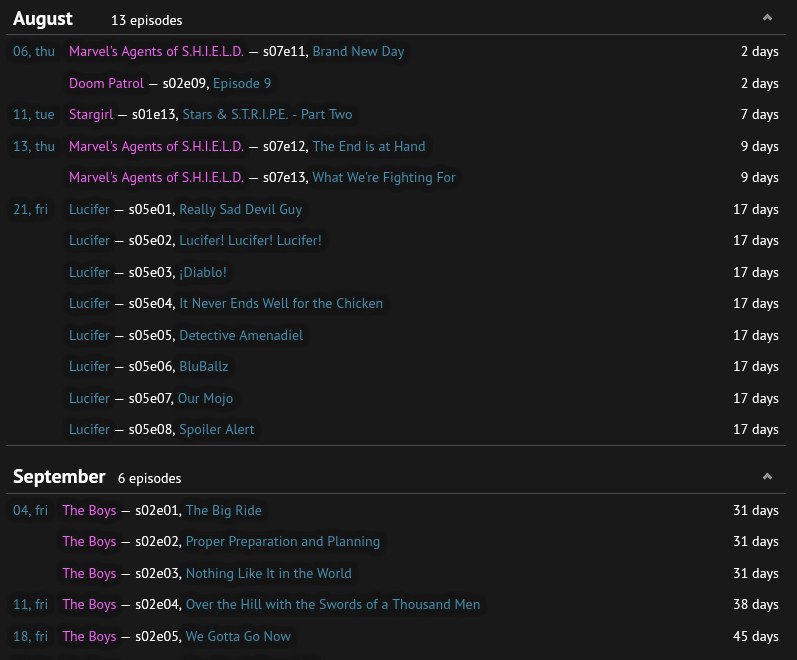Image resolution: width=797 pixels, height=660 pixels.
Task: Open the BluBallz episode link
Action: click(204, 367)
